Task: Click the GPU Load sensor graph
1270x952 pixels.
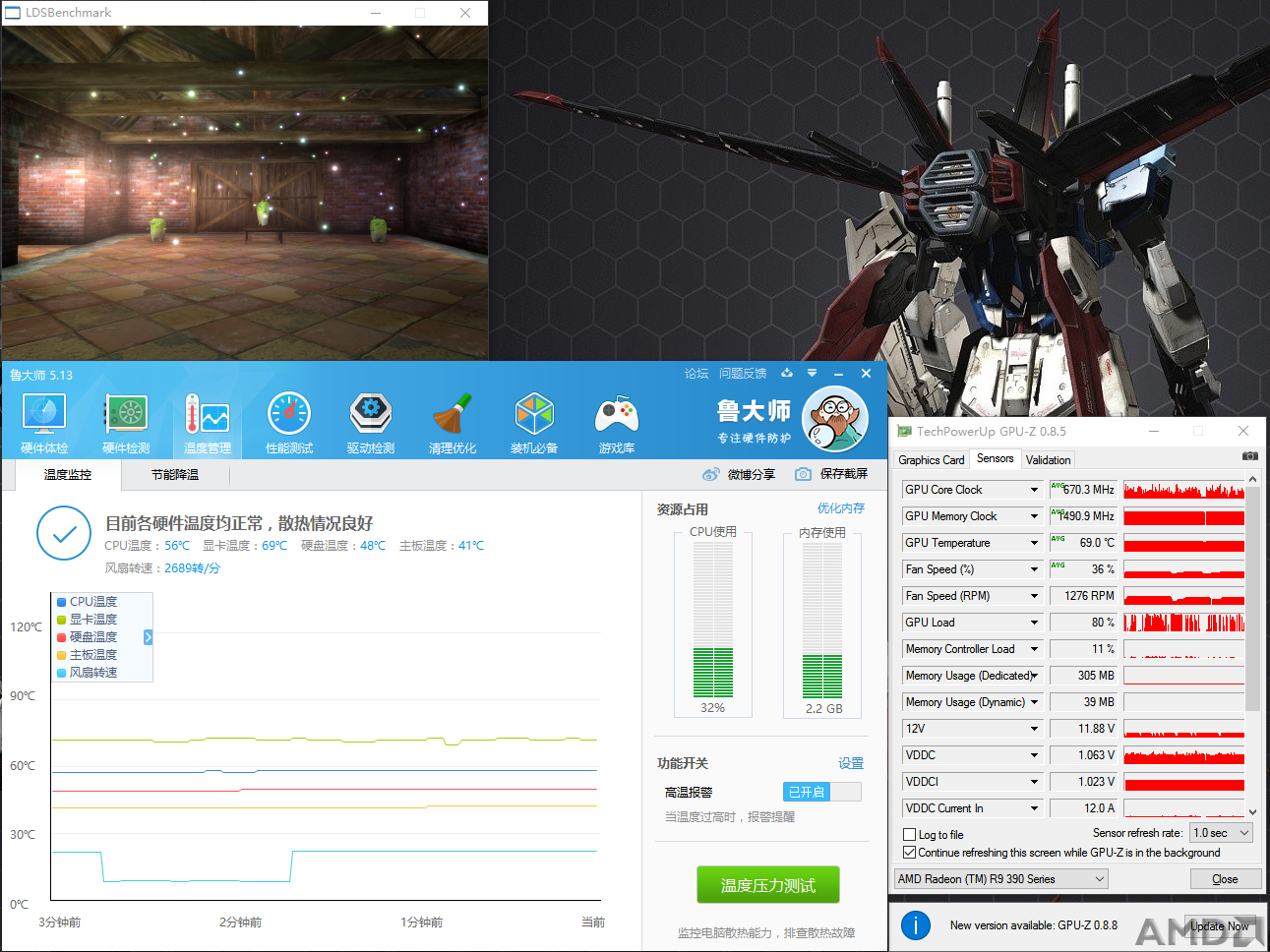Action: [1184, 623]
